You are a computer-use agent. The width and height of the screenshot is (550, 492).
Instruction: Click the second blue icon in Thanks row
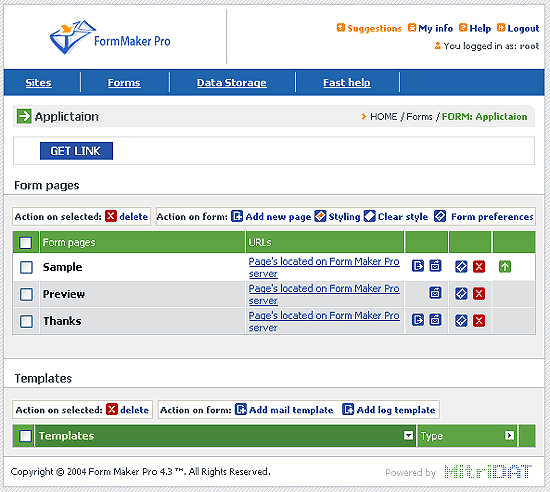(435, 320)
